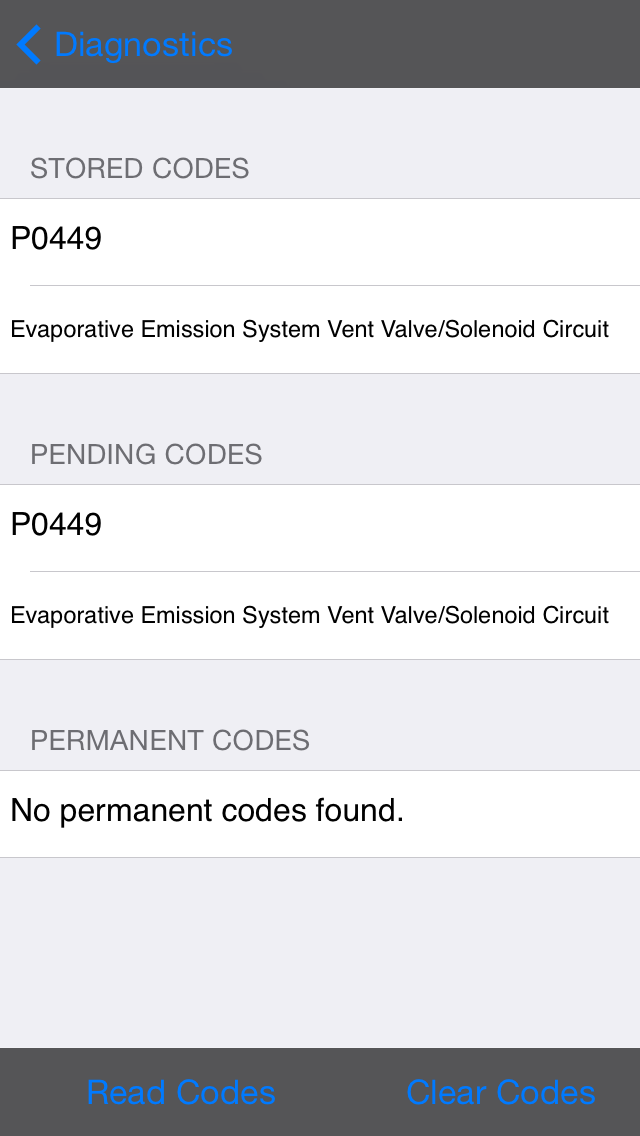The width and height of the screenshot is (640, 1136).
Task: Tap the stored code's Evaporative Emission description
Action: [x=309, y=330]
